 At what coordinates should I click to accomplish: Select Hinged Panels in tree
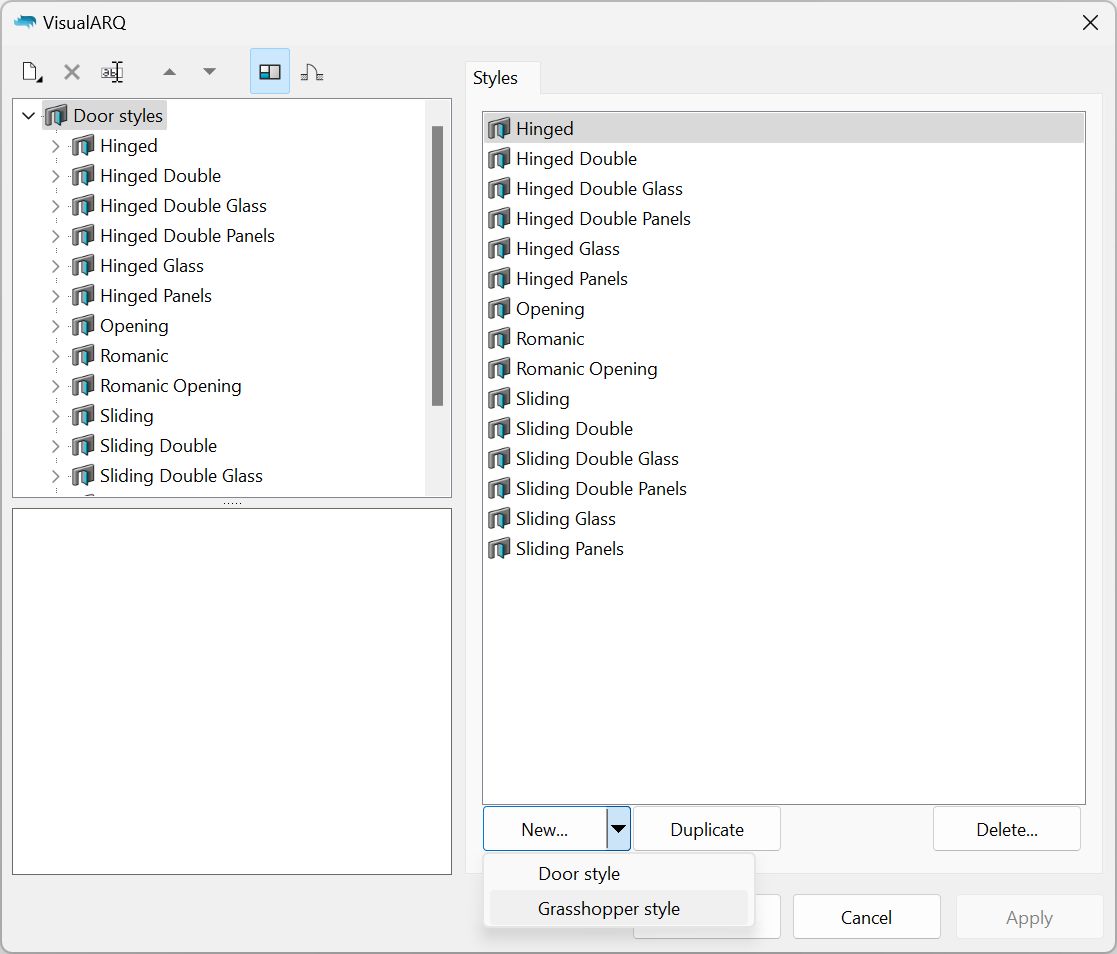click(156, 296)
